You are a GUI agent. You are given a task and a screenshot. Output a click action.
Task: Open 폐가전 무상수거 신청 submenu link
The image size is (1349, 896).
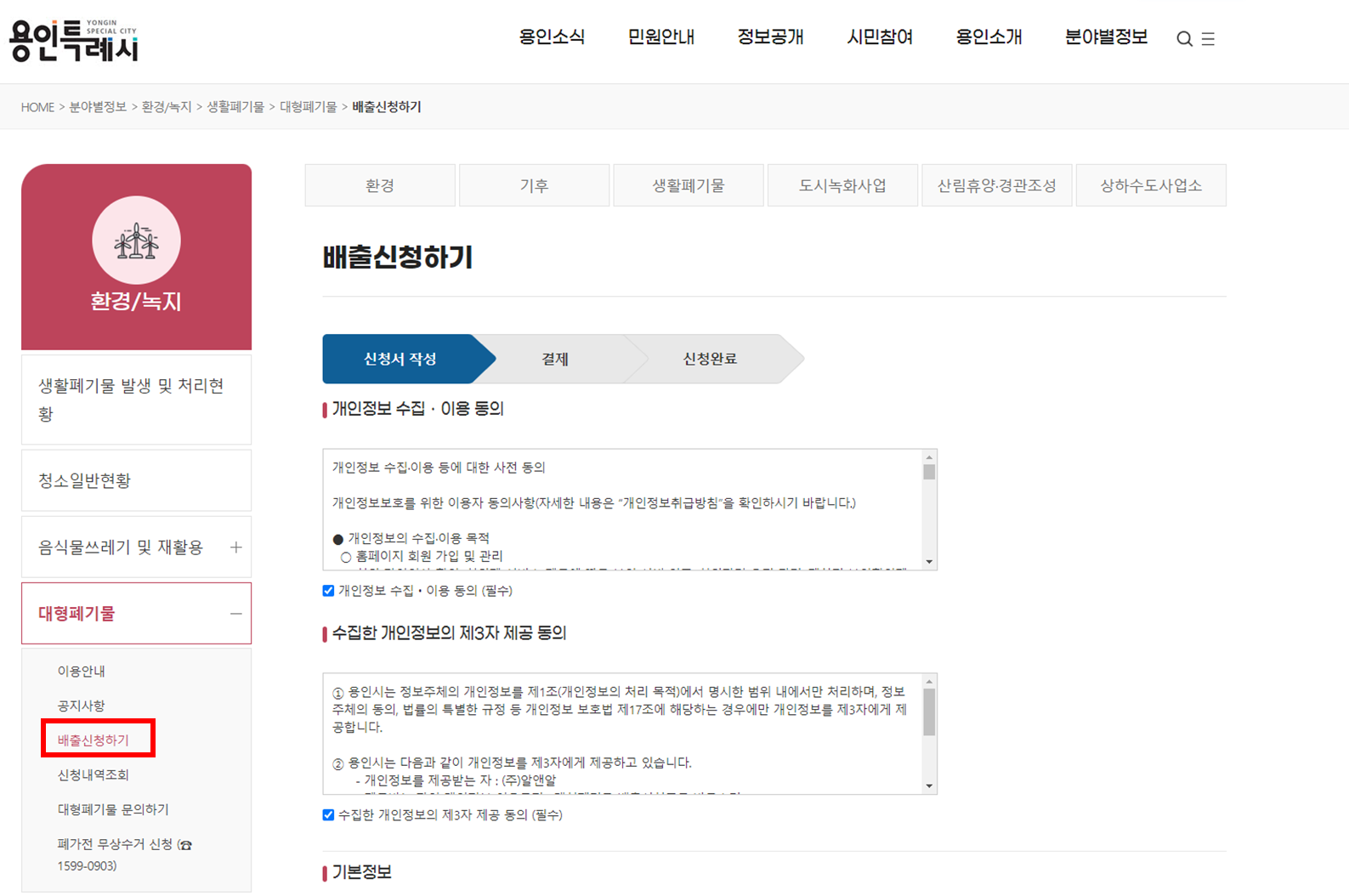pos(125,854)
